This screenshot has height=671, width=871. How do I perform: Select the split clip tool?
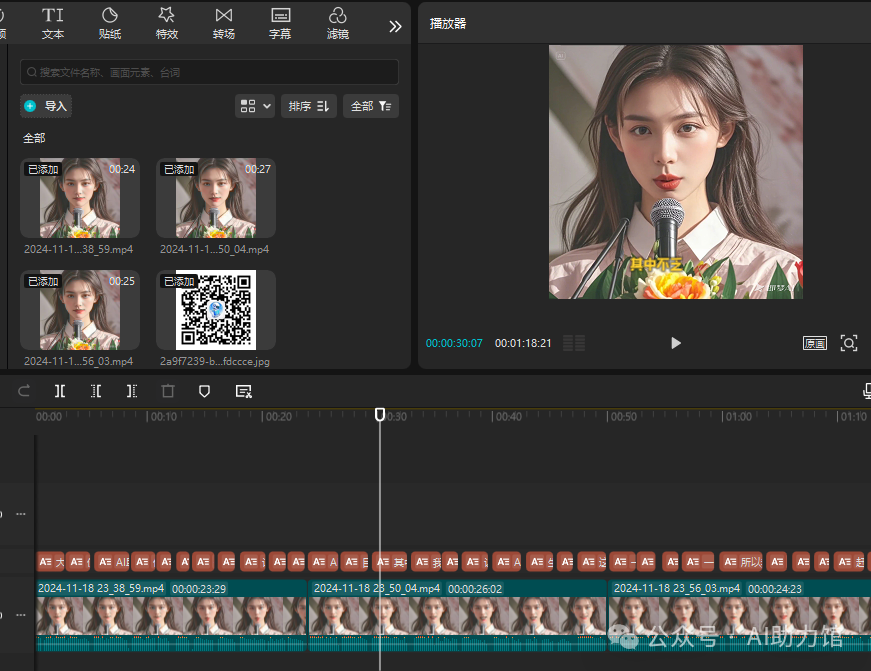coord(60,391)
